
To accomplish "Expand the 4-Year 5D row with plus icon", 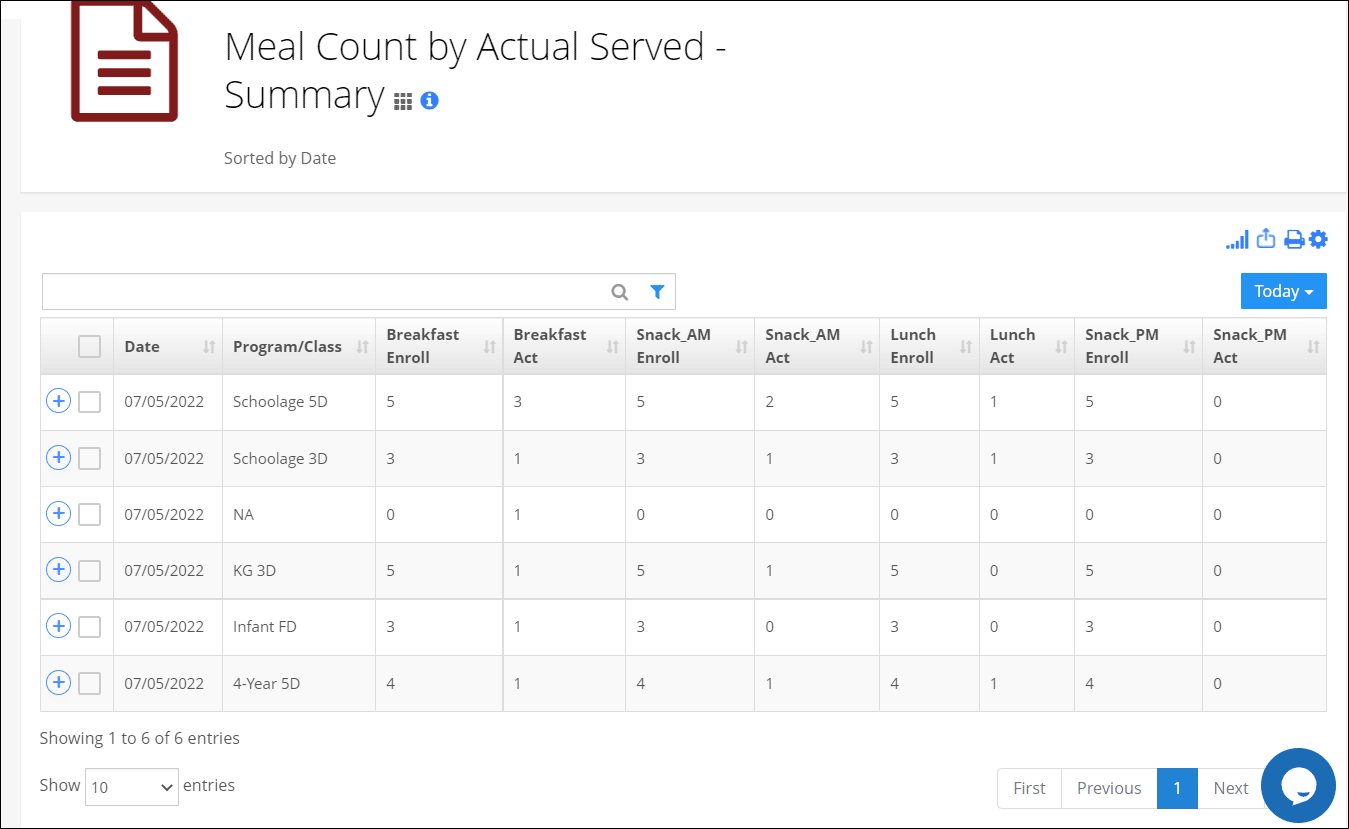I will [x=59, y=683].
